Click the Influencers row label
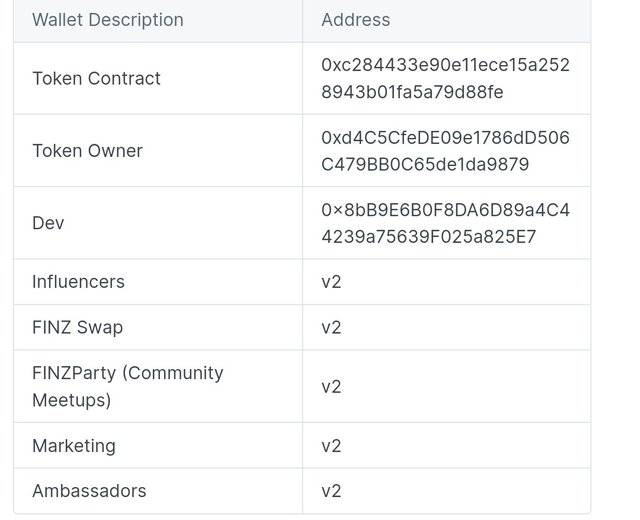 78,282
